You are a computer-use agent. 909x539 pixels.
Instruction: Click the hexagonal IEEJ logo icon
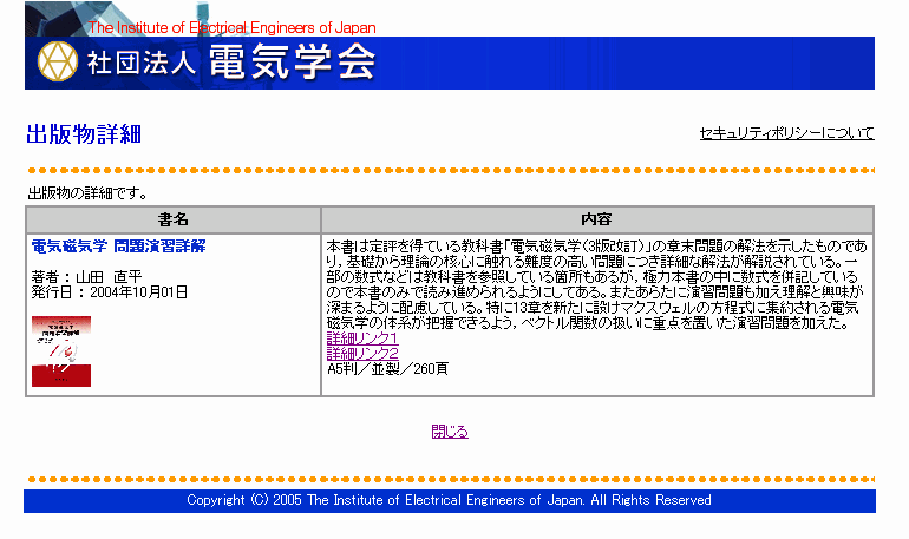[x=58, y=62]
